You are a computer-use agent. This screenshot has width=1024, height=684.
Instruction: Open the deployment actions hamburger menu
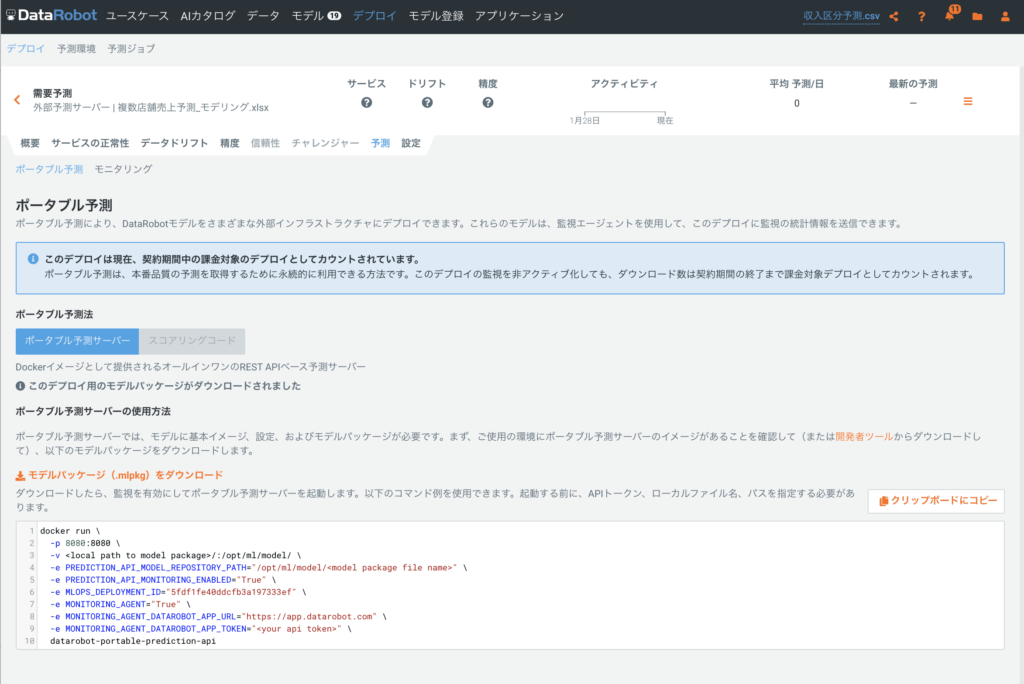[x=968, y=101]
